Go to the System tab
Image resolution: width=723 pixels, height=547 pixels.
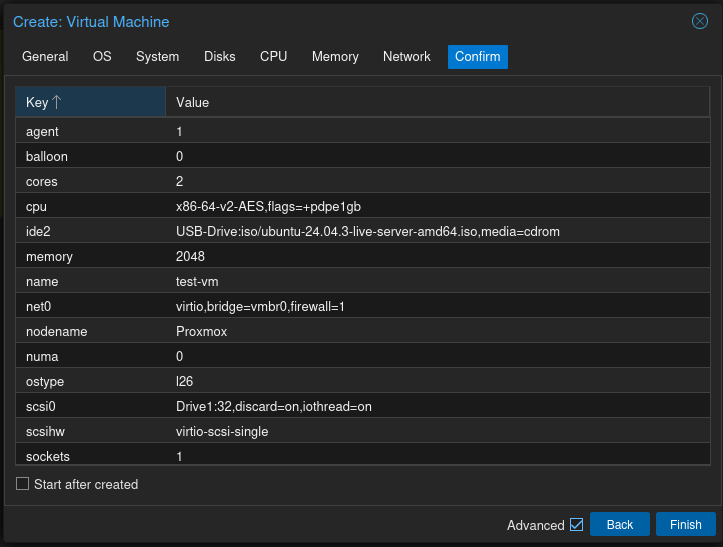[157, 57]
